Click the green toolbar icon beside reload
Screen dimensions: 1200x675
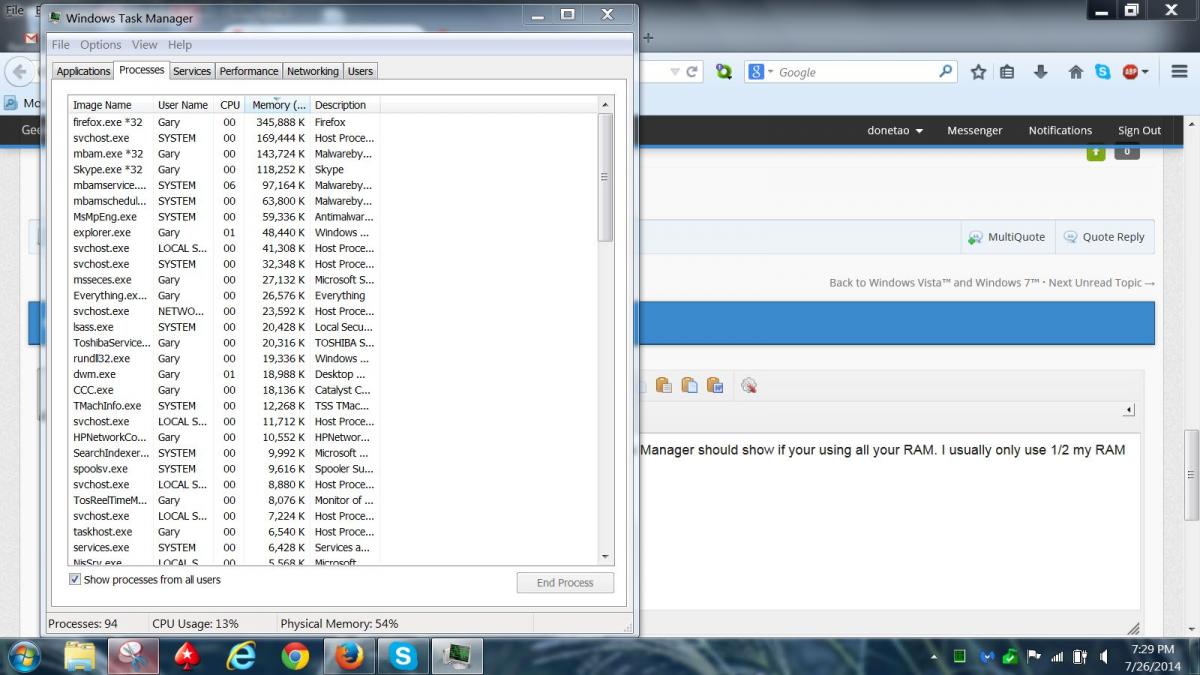click(x=724, y=72)
